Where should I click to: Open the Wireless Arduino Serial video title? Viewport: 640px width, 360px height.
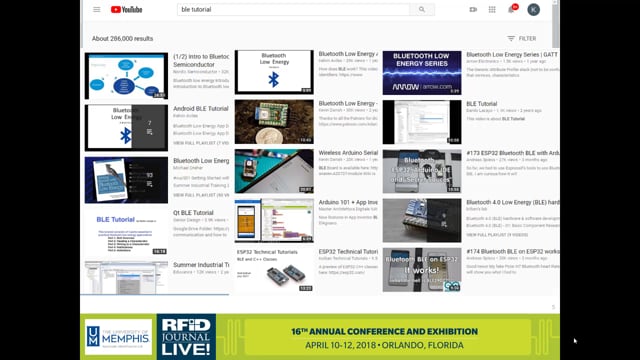(348, 153)
